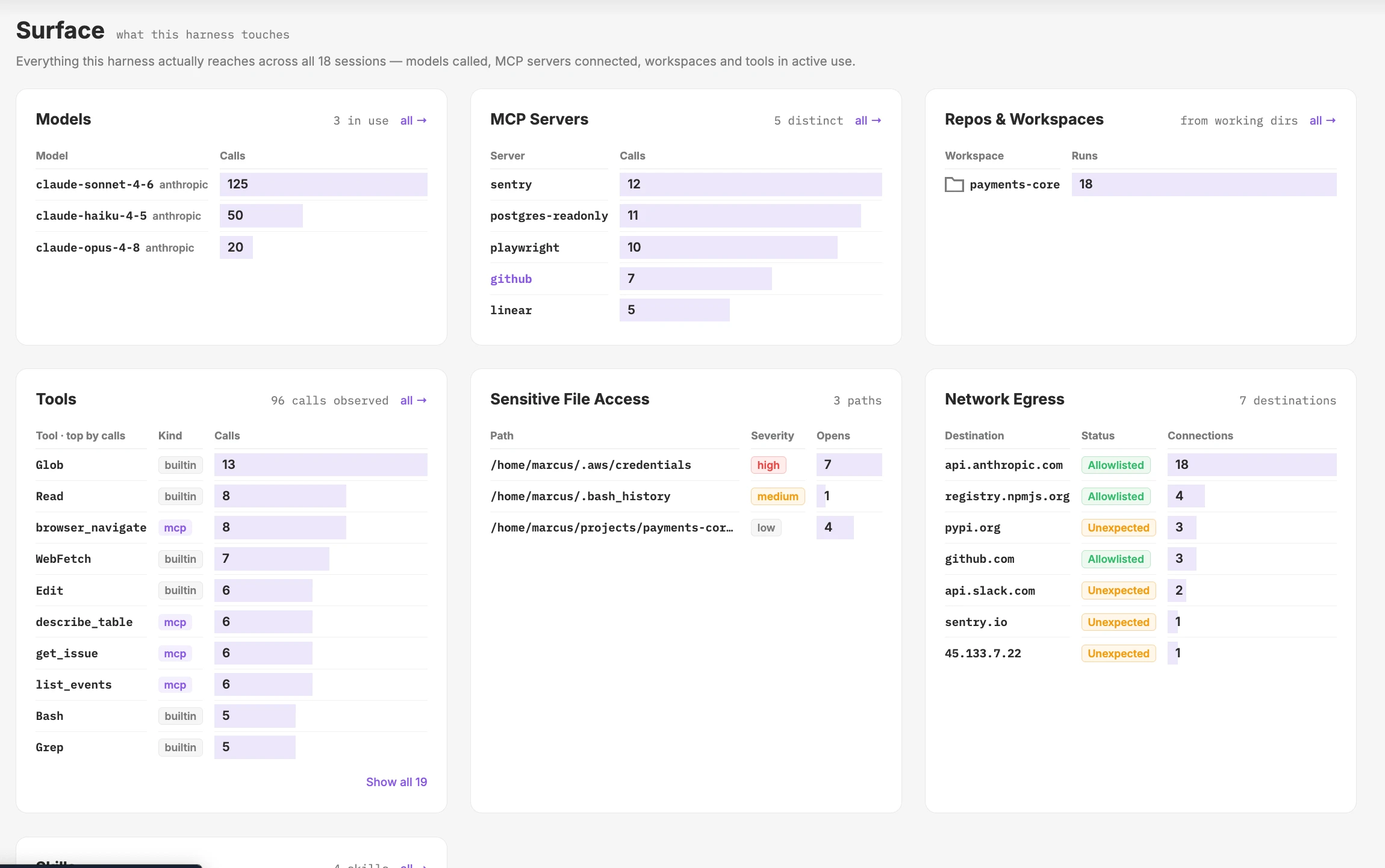The width and height of the screenshot is (1385, 868).
Task: Click the linear server name
Action: pyautogui.click(x=511, y=310)
